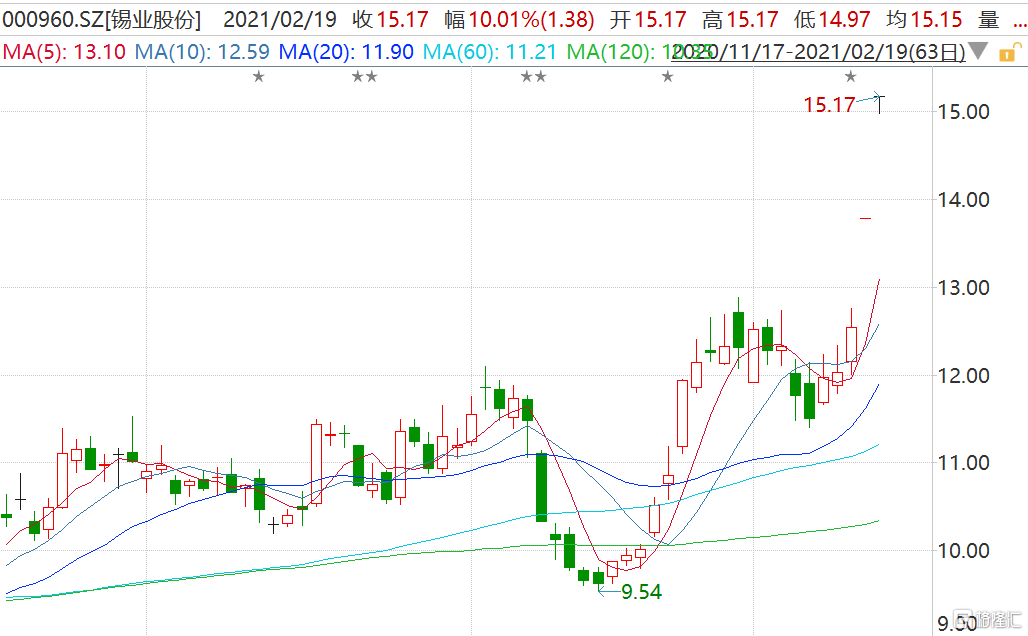This screenshot has height=636, width=1028.
Task: Click the 14.00 price axis label
Action: [963, 199]
